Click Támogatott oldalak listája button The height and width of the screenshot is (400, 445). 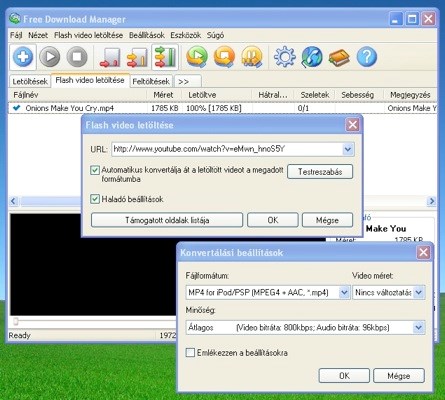[x=167, y=220]
